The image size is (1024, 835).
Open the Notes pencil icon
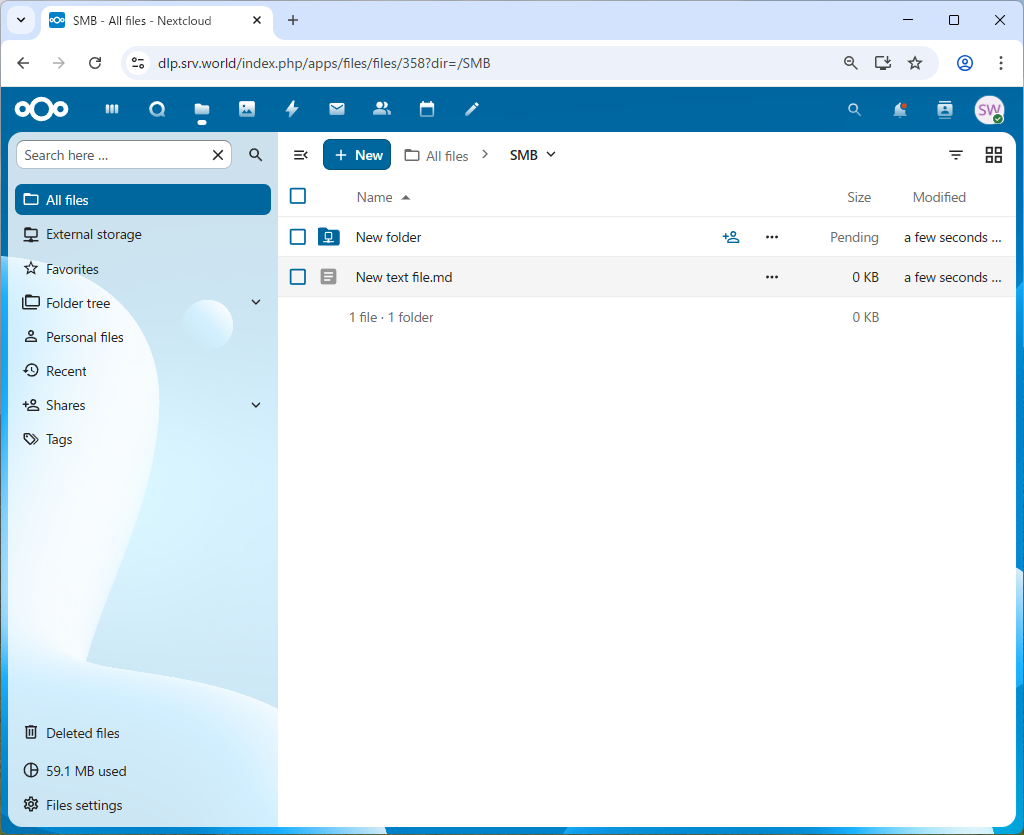(x=472, y=109)
